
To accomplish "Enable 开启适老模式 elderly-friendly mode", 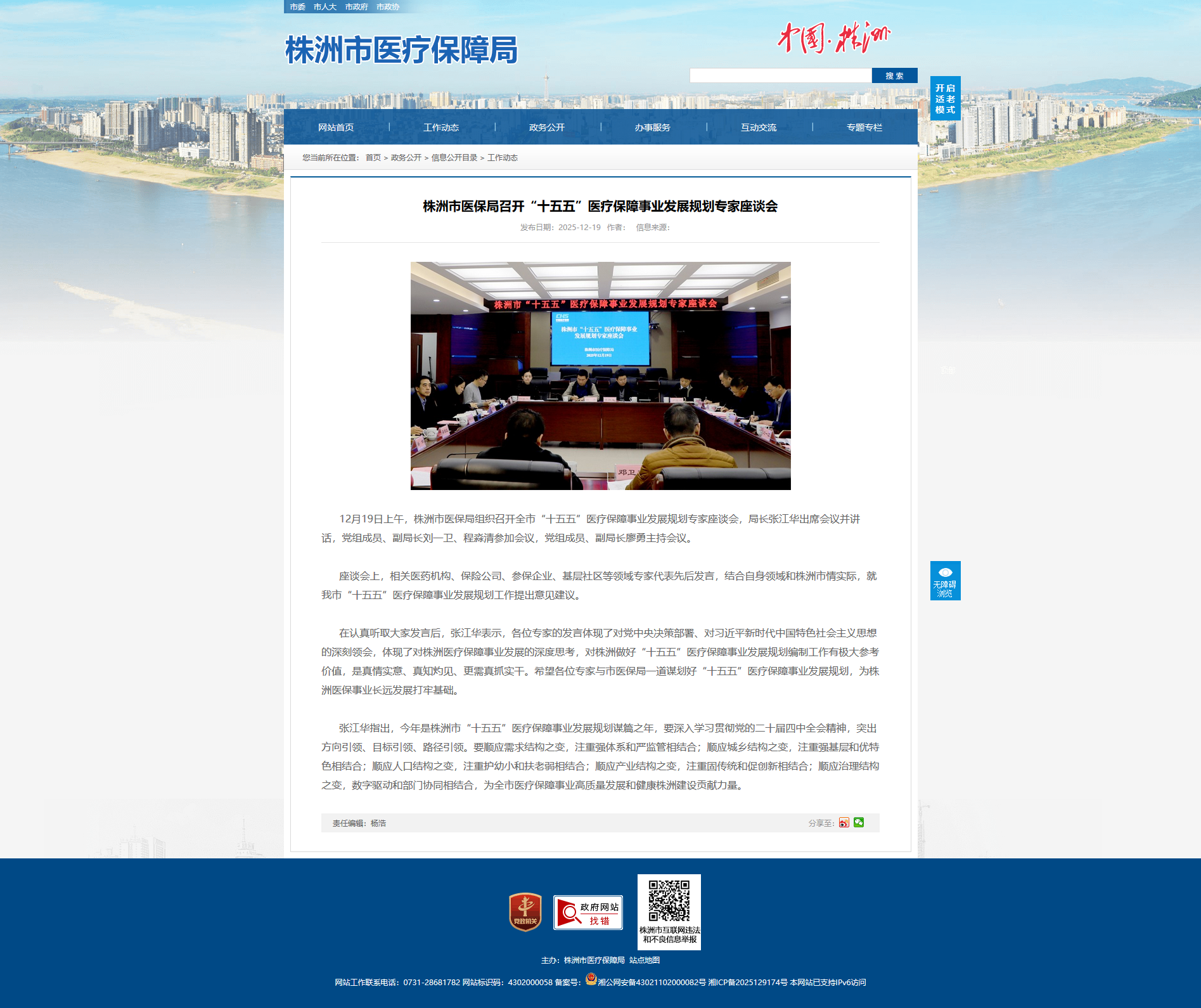I will 945,99.
